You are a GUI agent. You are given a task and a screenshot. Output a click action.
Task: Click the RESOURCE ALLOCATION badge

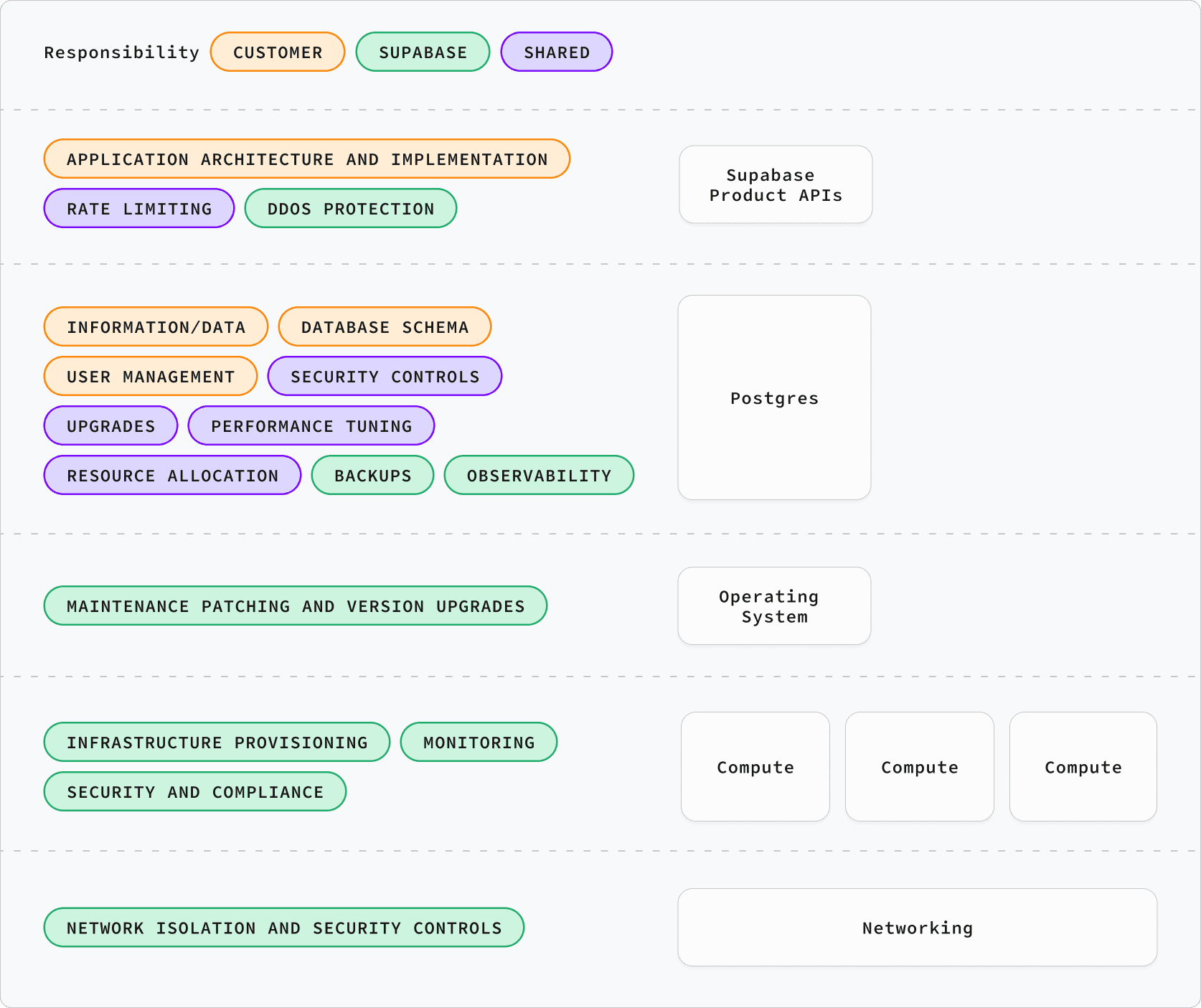[171, 475]
